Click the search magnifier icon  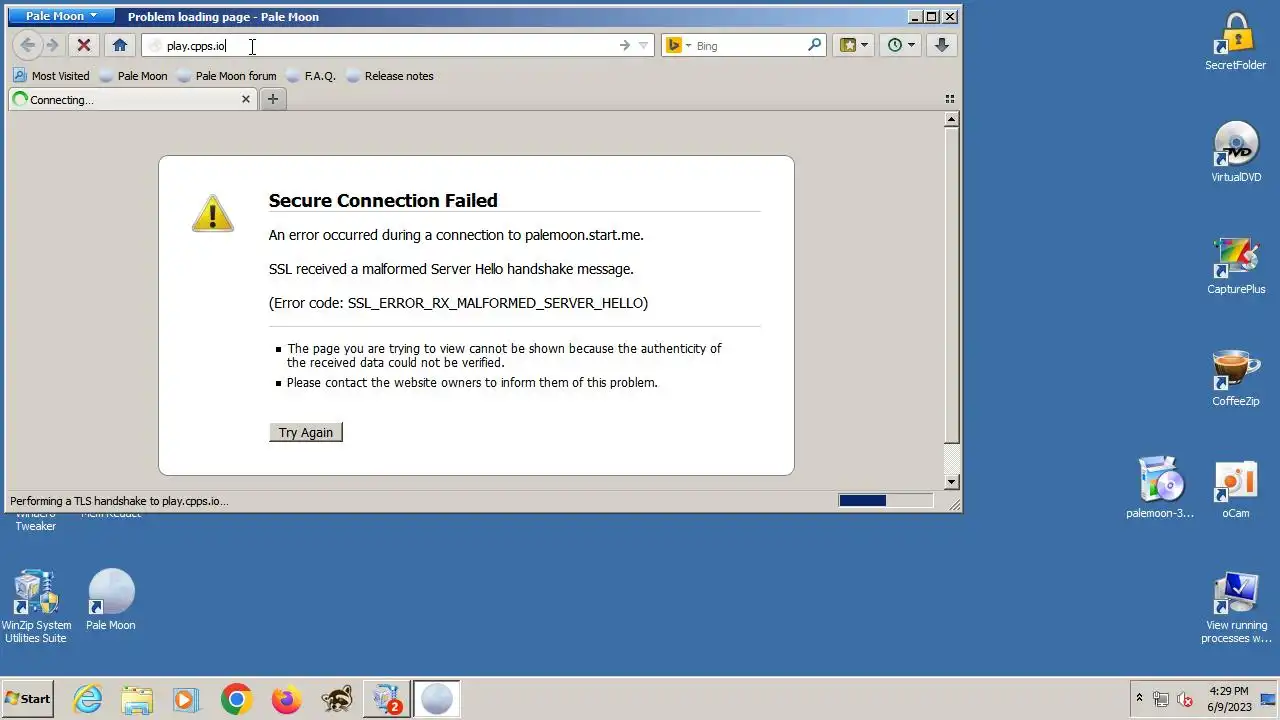814,45
